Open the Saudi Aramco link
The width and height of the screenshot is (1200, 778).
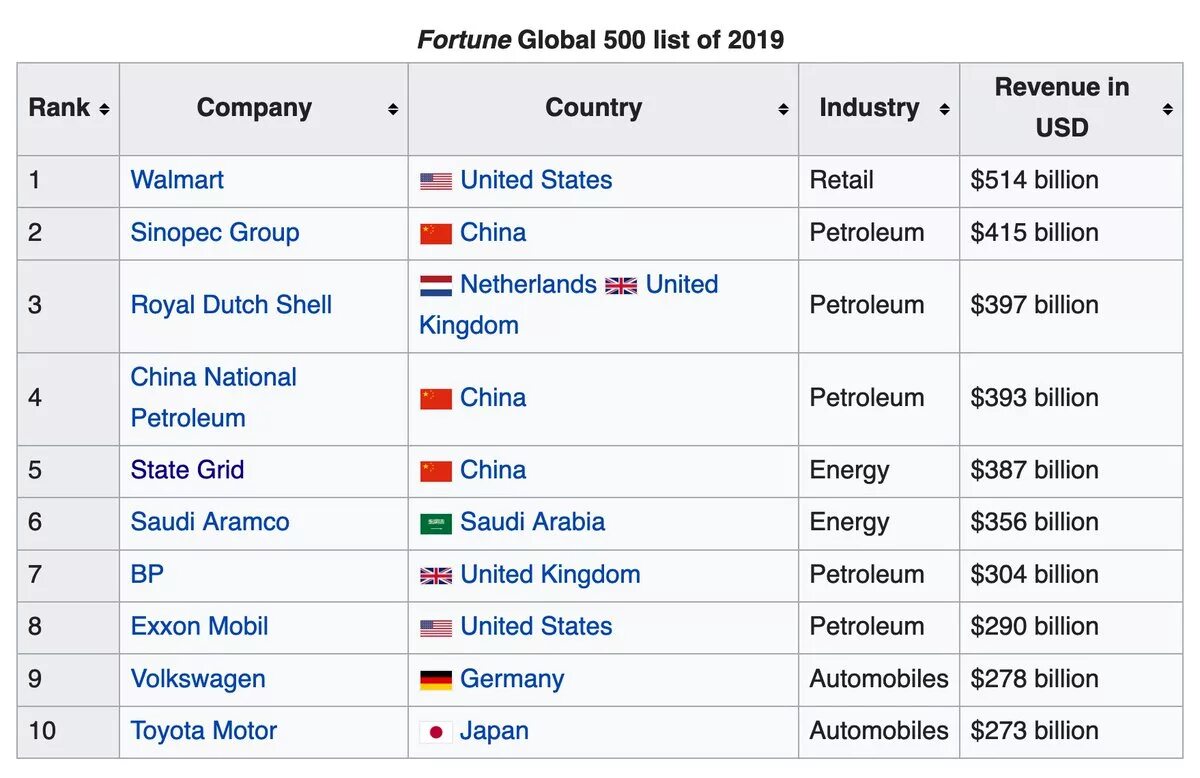(x=210, y=522)
